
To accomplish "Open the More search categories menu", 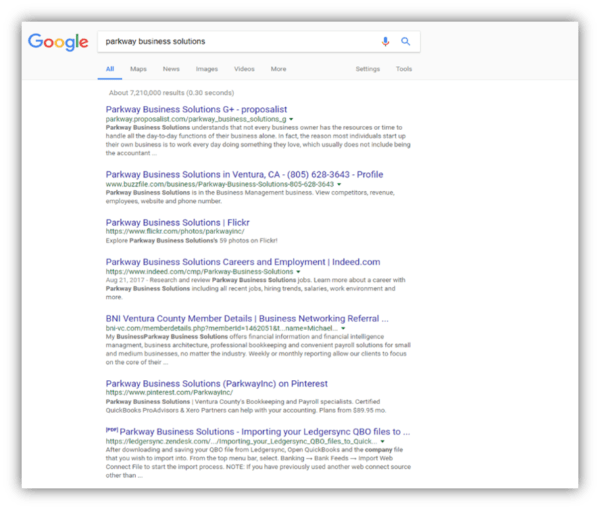I will tap(278, 69).
